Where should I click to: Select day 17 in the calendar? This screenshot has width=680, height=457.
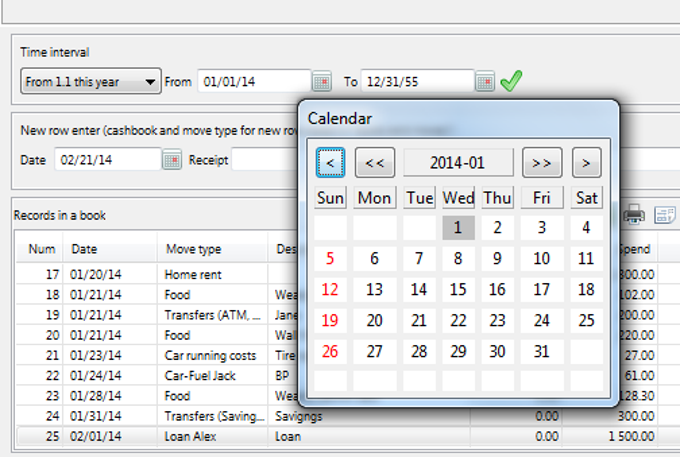tap(542, 290)
